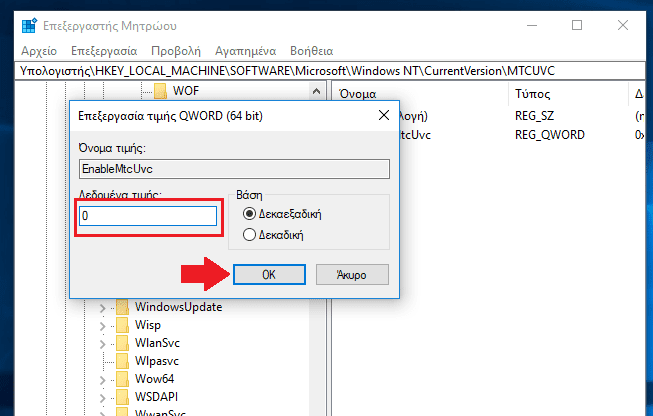653x416 pixels.
Task: Select the REG_QWORD type cell
Action: pos(550,135)
